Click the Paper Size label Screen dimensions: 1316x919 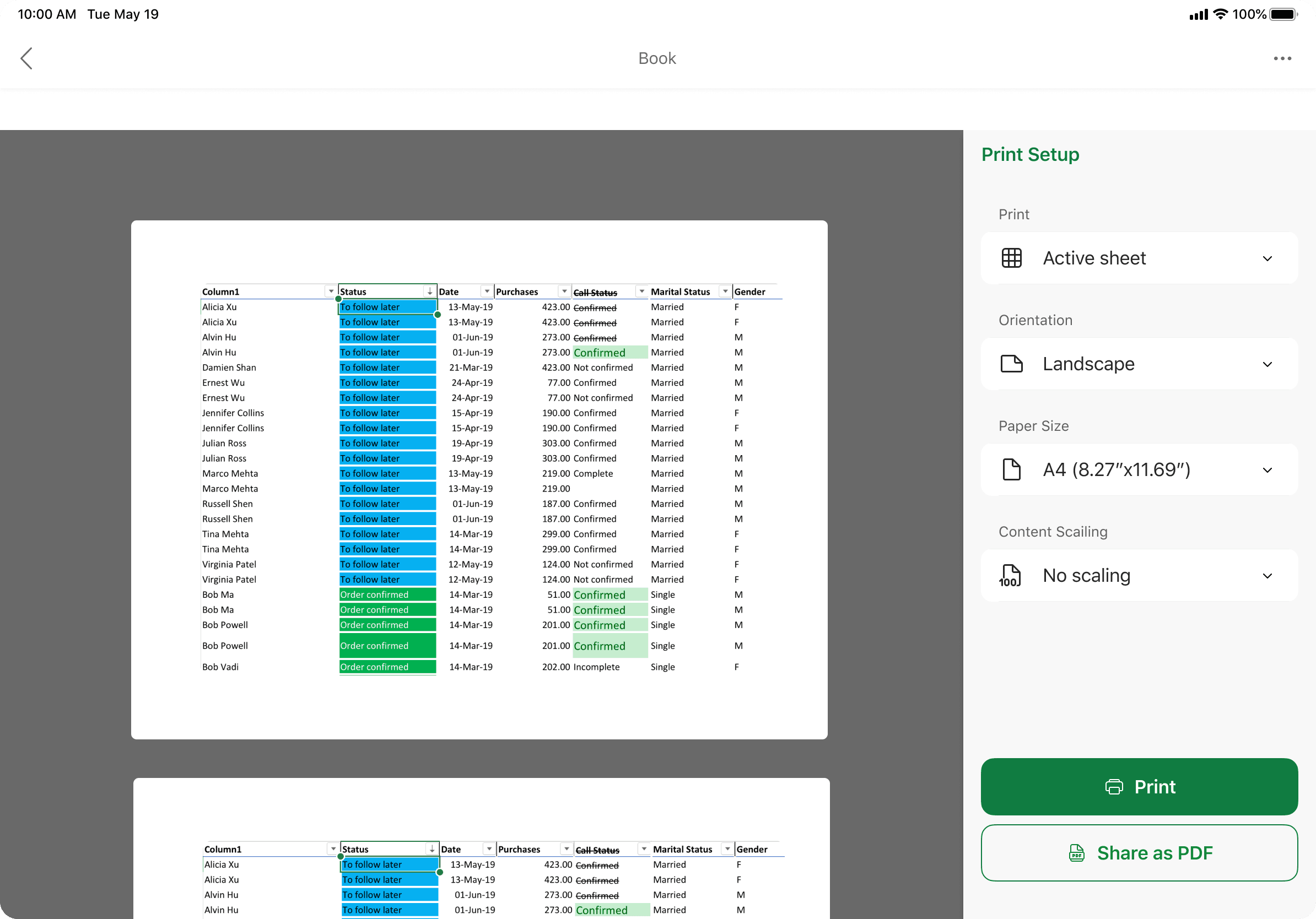(x=1033, y=426)
